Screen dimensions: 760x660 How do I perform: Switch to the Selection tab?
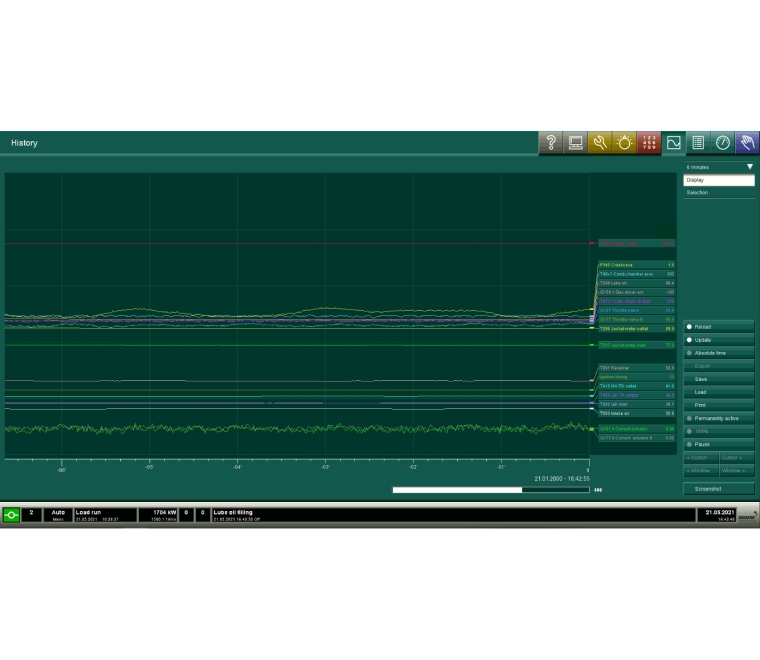[719, 192]
